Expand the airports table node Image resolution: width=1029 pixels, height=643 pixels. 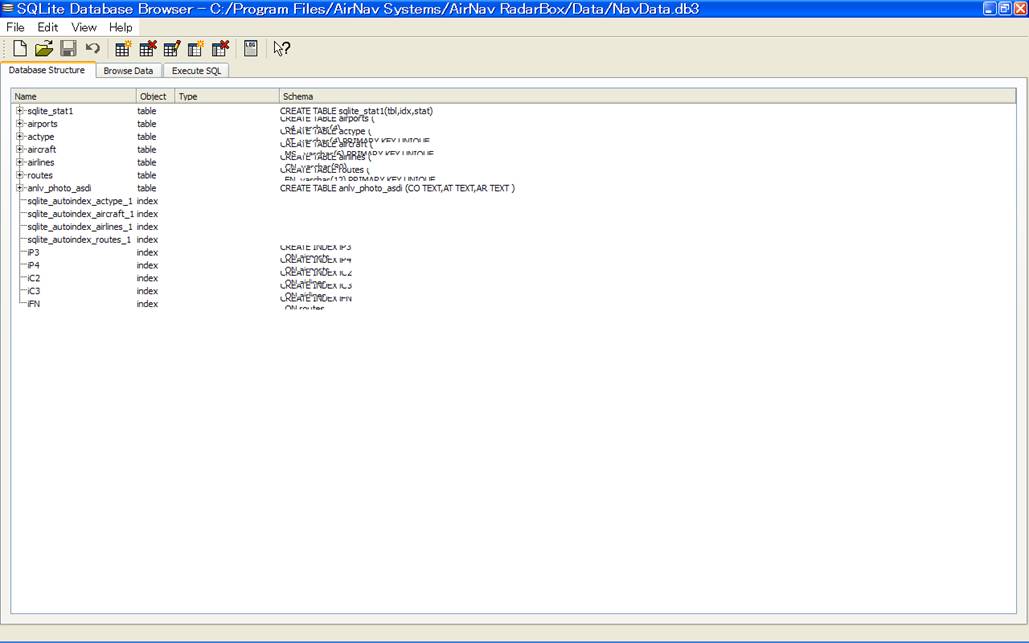pyautogui.click(x=20, y=123)
